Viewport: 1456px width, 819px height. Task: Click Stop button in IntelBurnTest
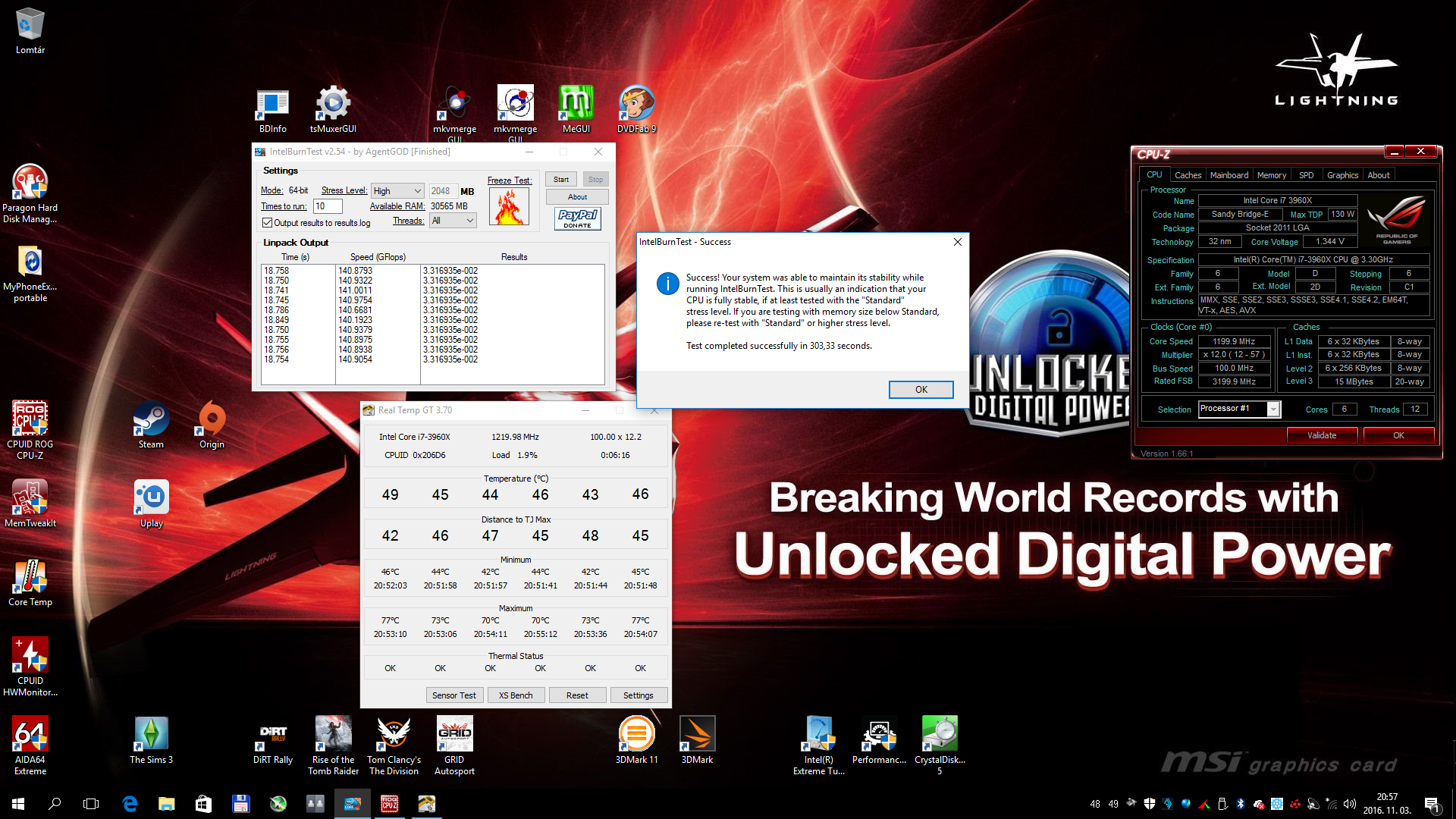[595, 180]
